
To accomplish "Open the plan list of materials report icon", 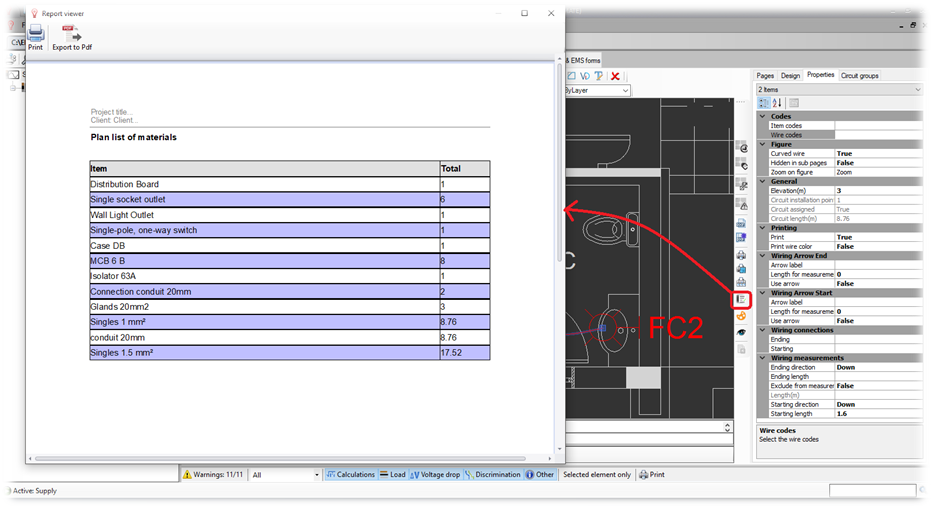I will [741, 299].
